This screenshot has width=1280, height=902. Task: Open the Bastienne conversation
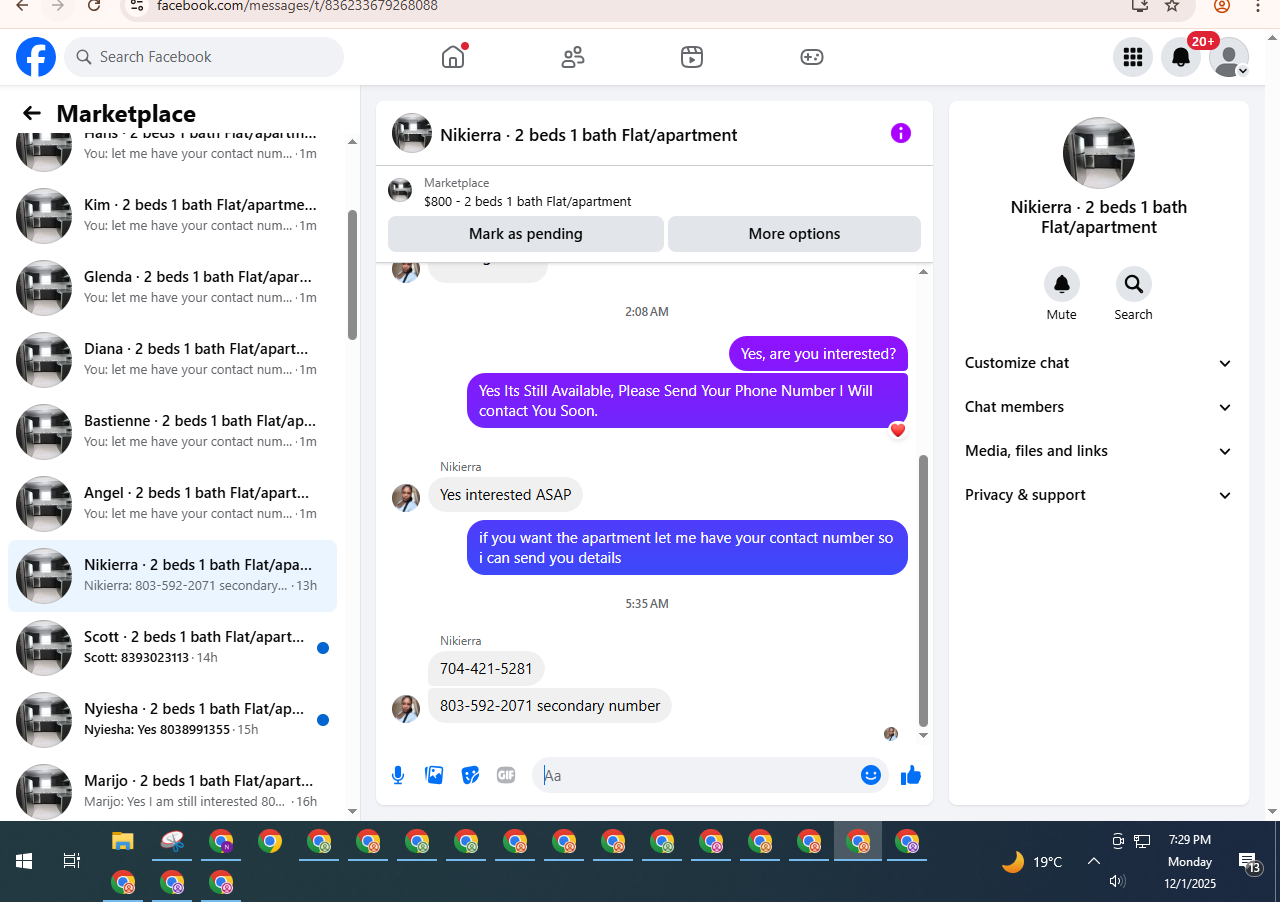point(172,432)
